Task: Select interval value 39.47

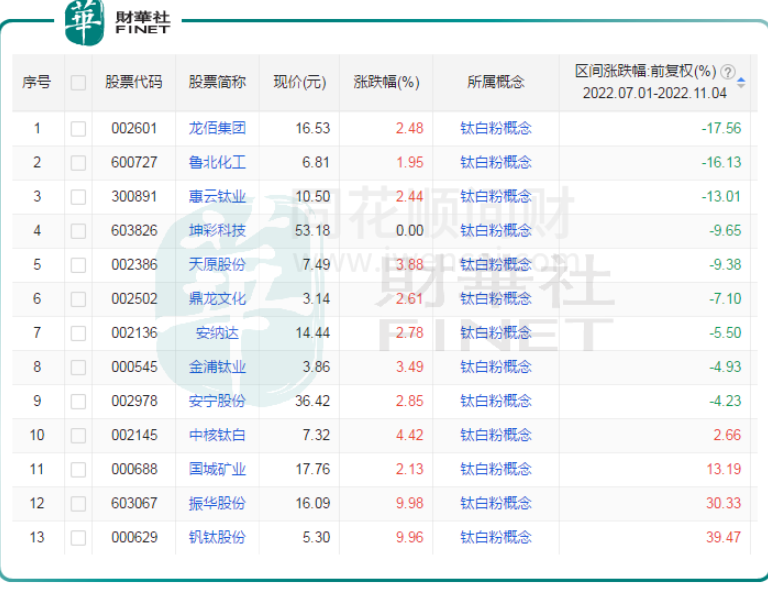Action: point(723,537)
